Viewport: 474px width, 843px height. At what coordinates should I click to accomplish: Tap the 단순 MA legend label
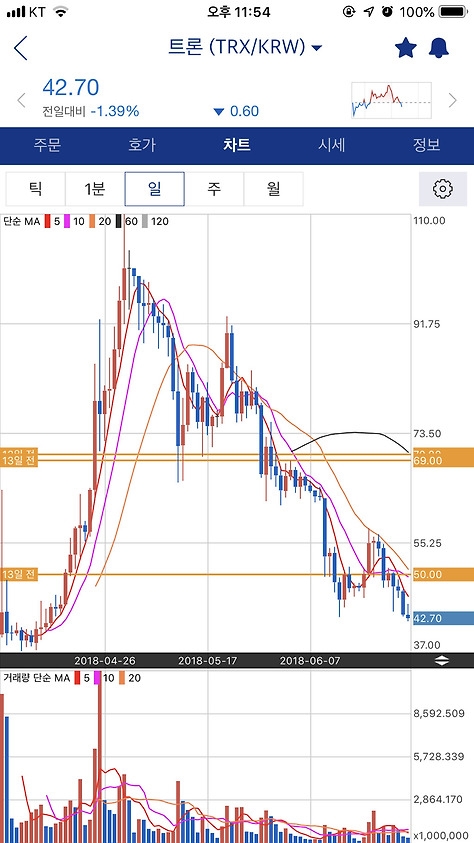coord(21,221)
